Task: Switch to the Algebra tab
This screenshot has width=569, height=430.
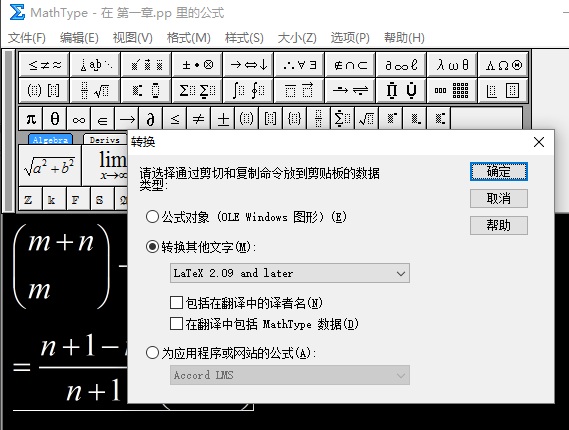Action: [50, 140]
